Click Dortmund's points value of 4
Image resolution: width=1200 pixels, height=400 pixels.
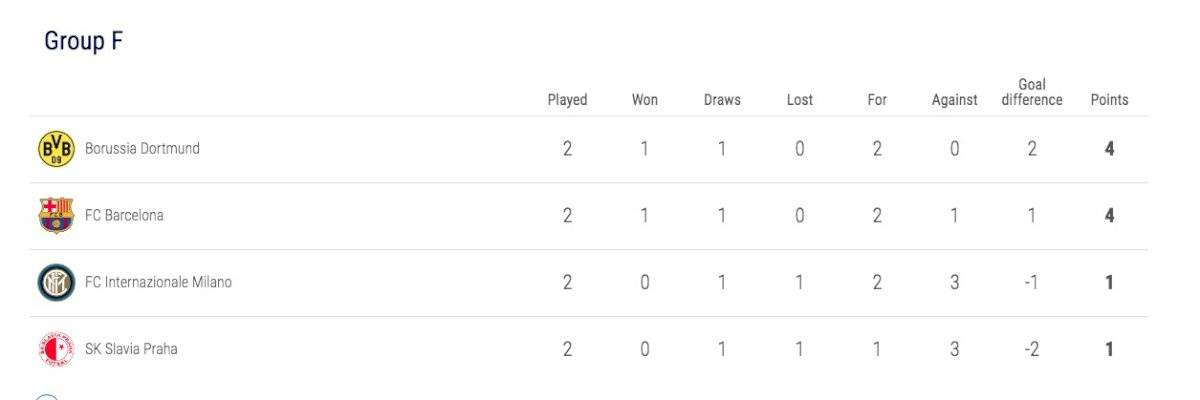[x=1109, y=149]
